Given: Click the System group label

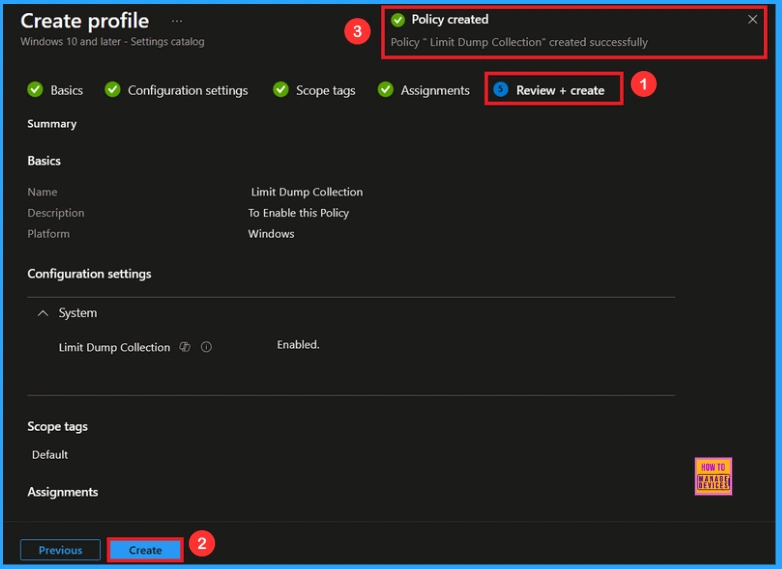Looking at the screenshot, I should tap(78, 313).
